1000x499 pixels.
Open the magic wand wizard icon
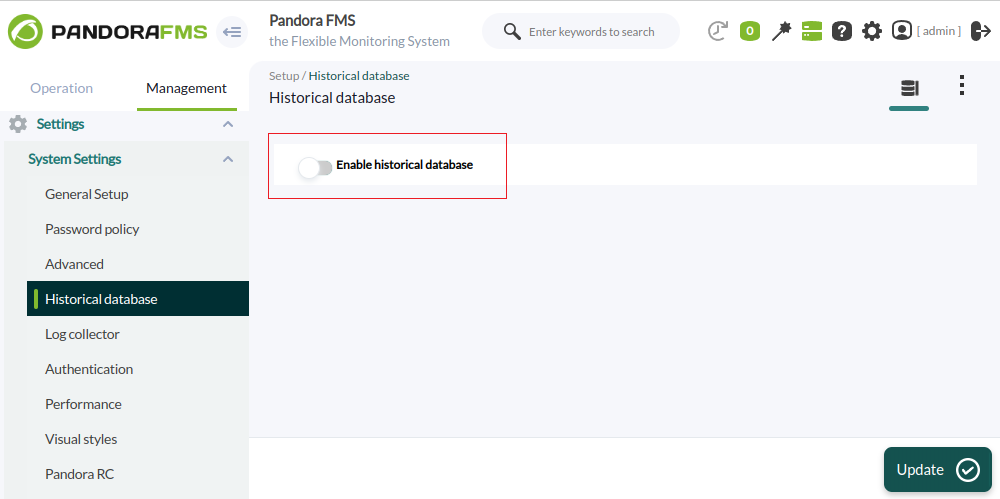click(x=781, y=31)
